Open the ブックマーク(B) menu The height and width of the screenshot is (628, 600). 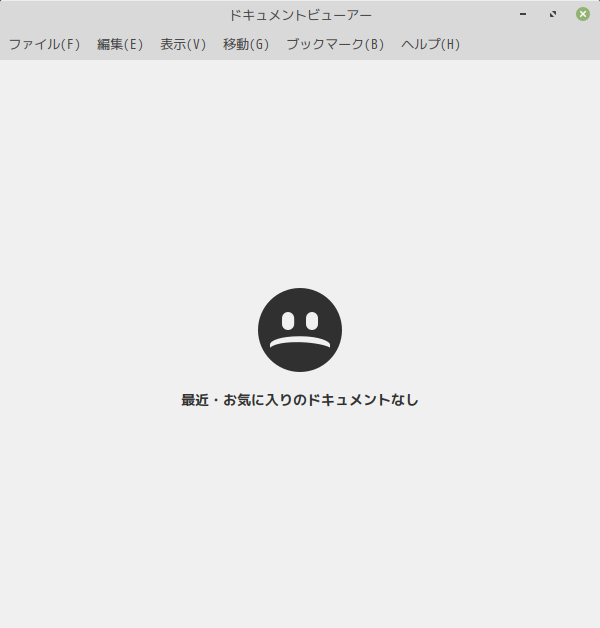click(x=335, y=44)
